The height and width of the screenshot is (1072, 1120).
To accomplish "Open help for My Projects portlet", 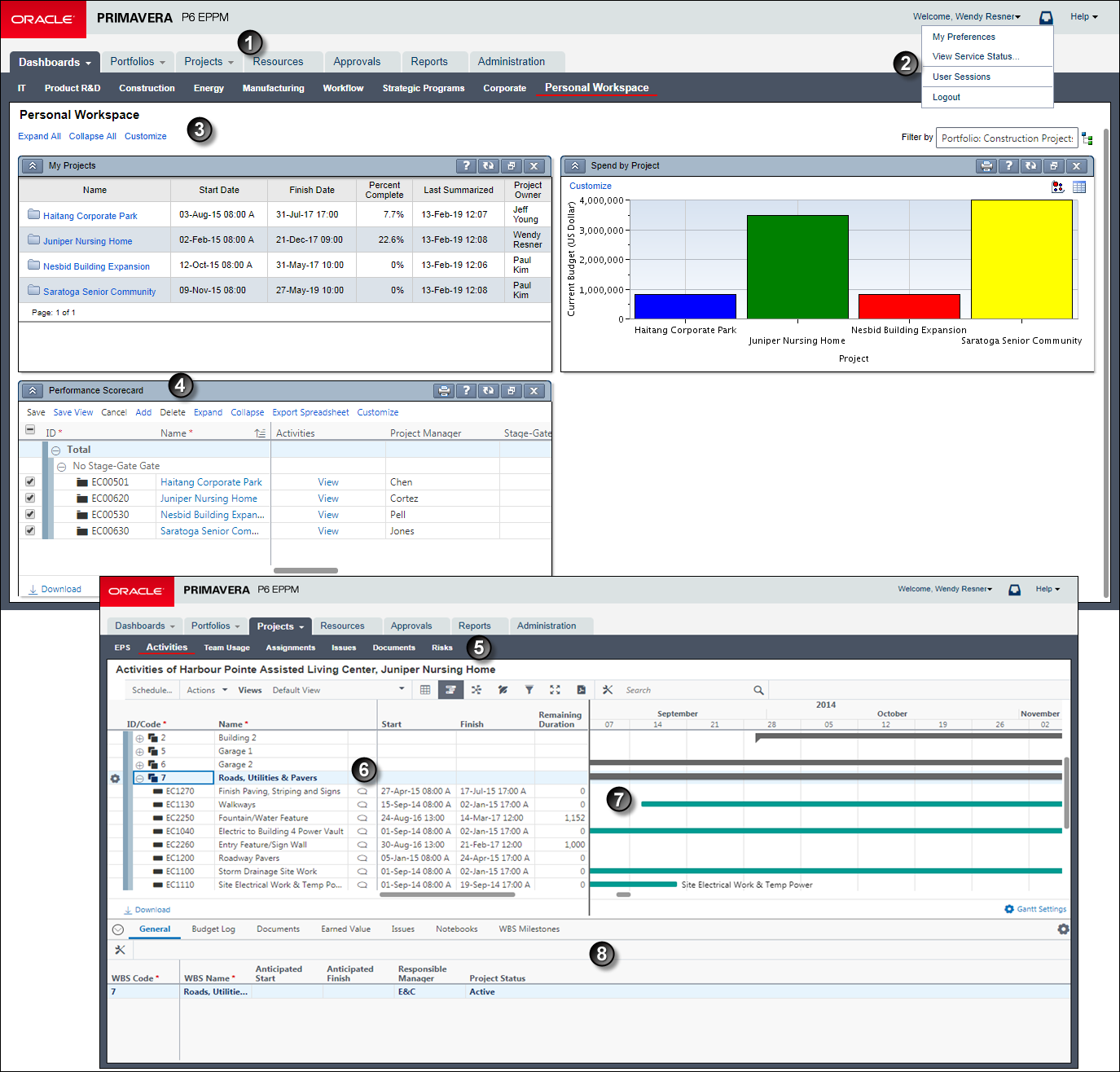I will [466, 165].
